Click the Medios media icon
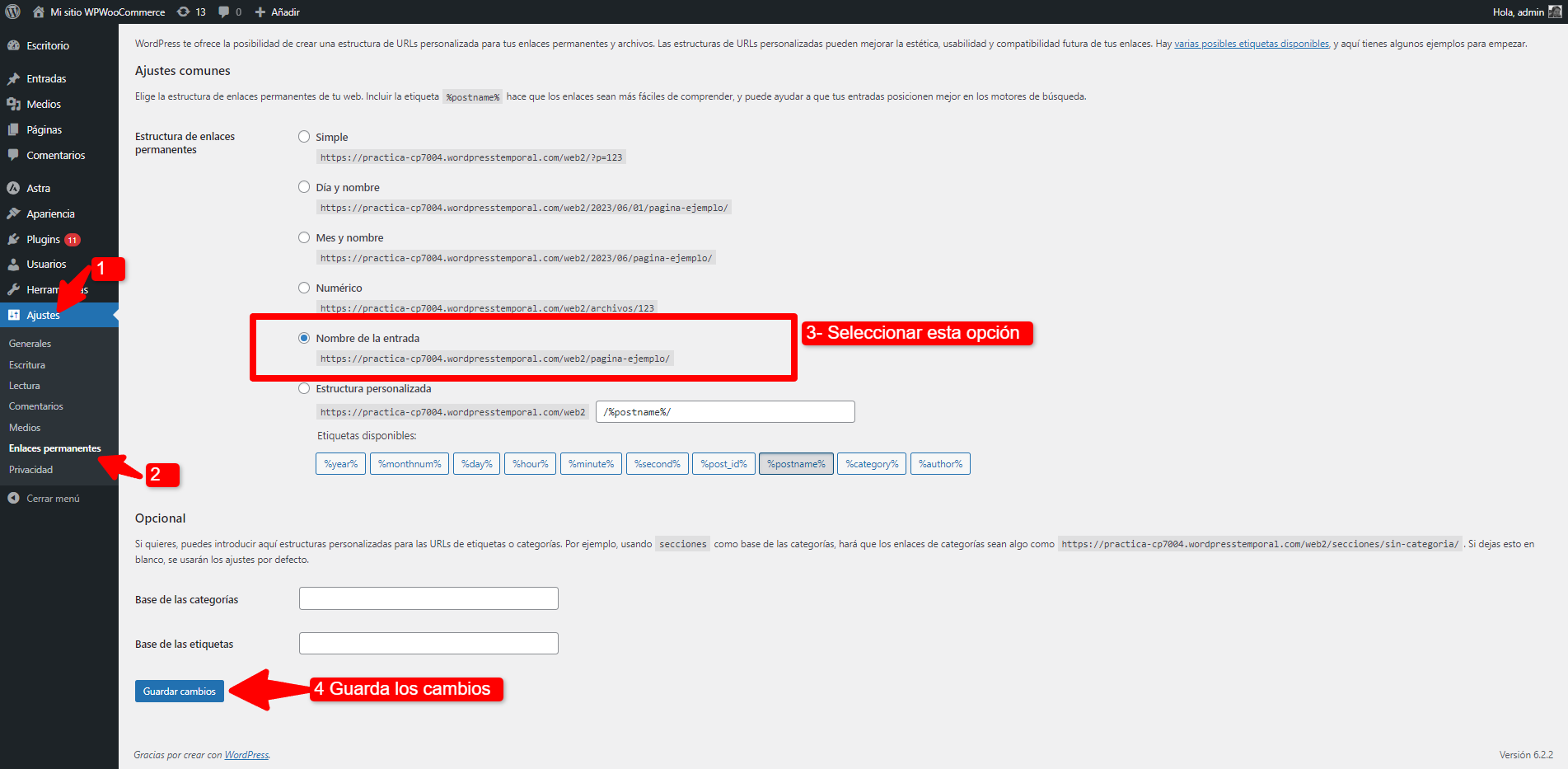Screen dimensions: 1568x769 click(x=13, y=104)
